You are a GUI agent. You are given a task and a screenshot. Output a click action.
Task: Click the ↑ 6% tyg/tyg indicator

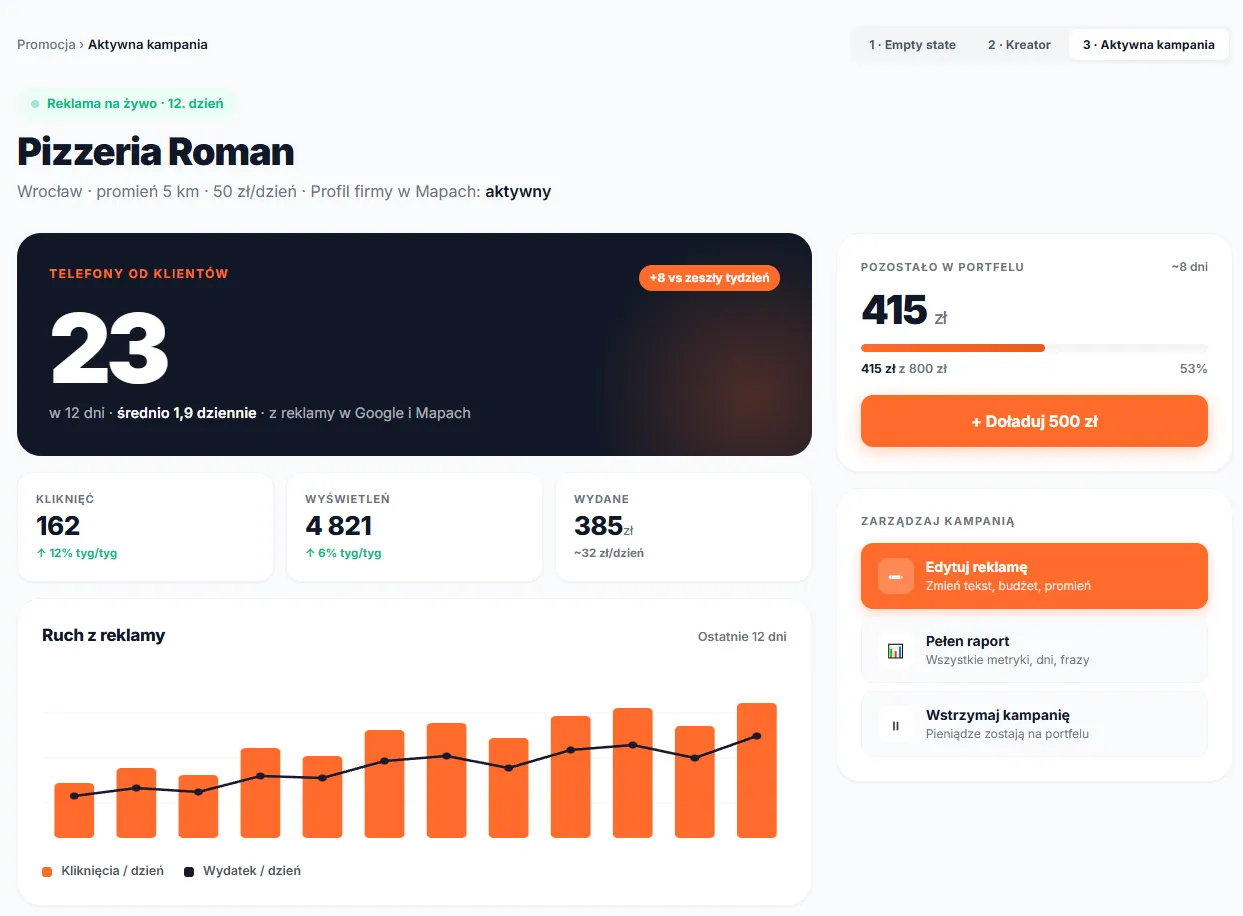coord(343,553)
